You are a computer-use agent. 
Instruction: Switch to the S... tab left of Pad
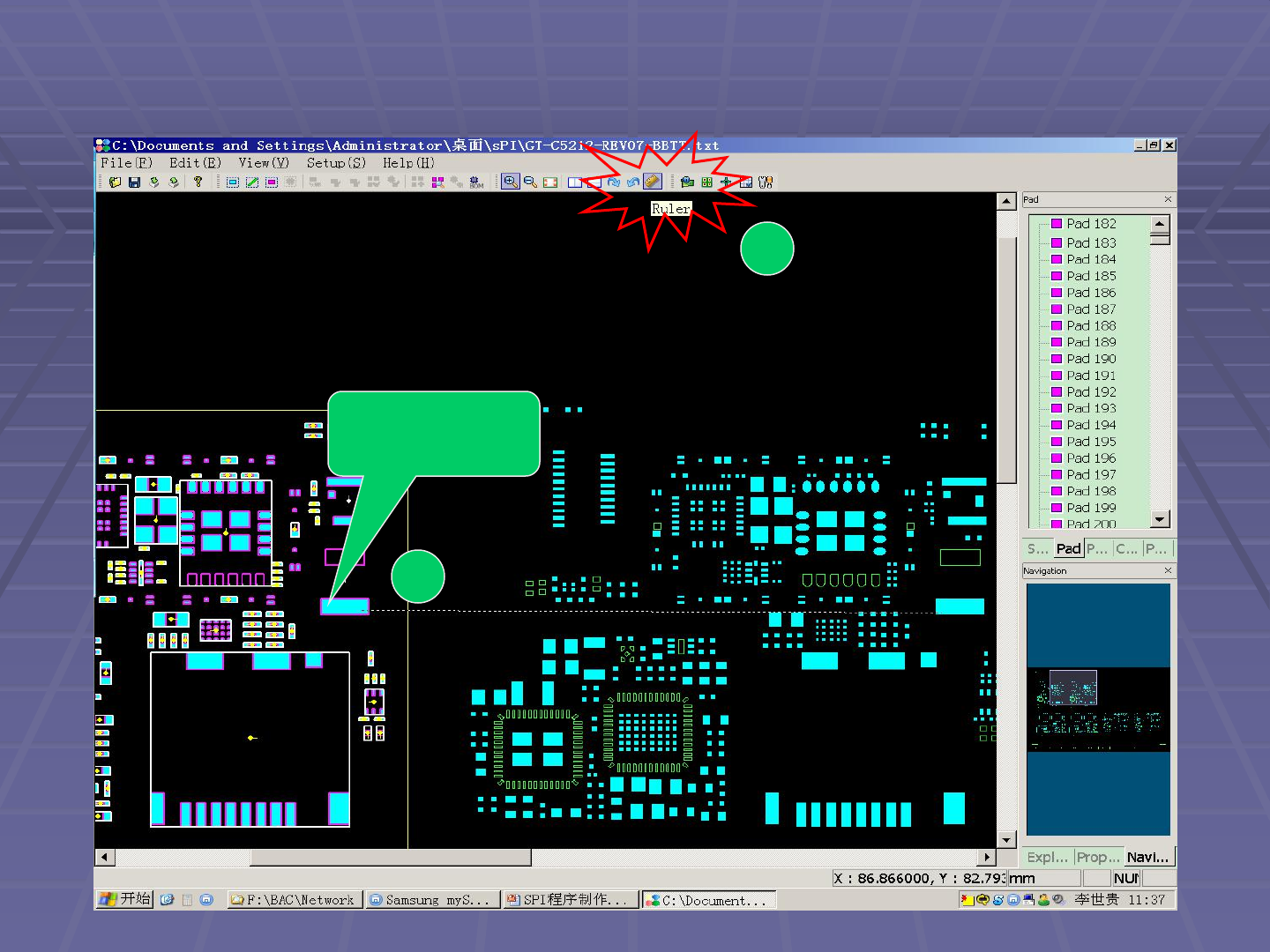(x=1038, y=548)
